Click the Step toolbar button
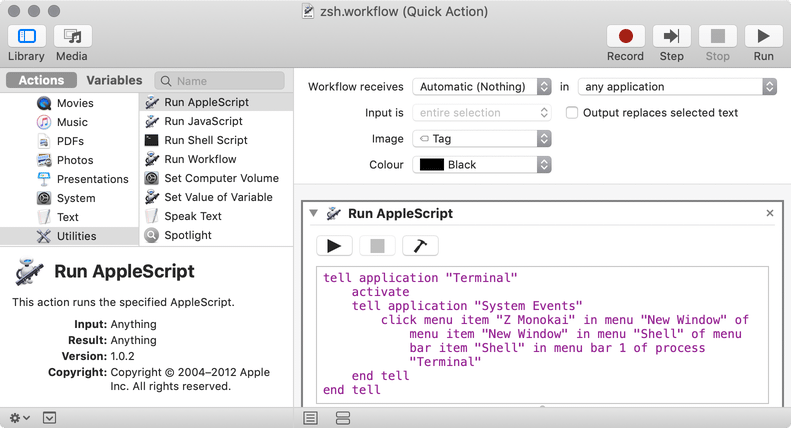Screen dimensions: 791x428 pyautogui.click(x=671, y=36)
